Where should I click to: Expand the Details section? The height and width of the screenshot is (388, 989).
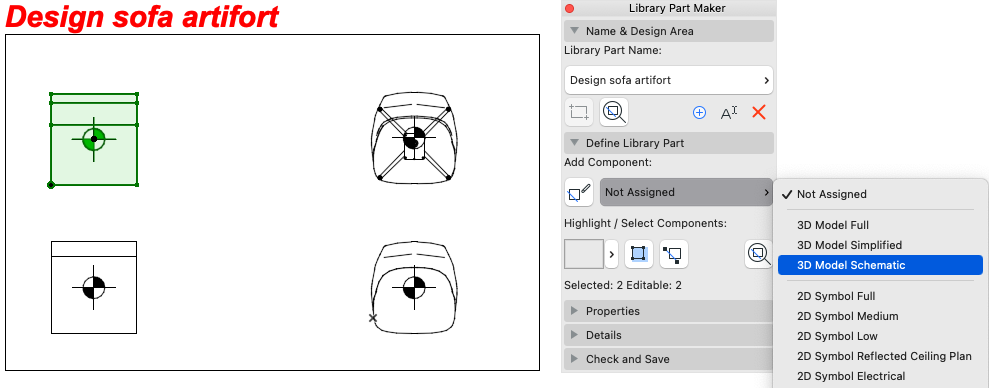coord(669,335)
